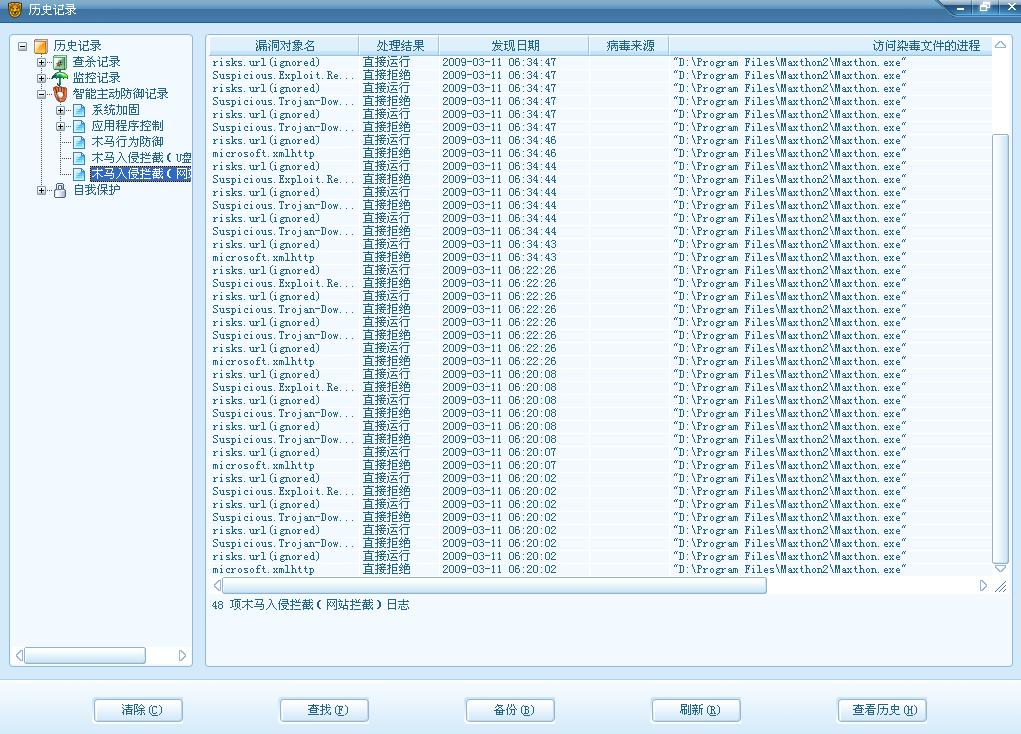Select risks.url(ignored) row dated 06:34:46
The image size is (1021, 734).
pos(600,141)
